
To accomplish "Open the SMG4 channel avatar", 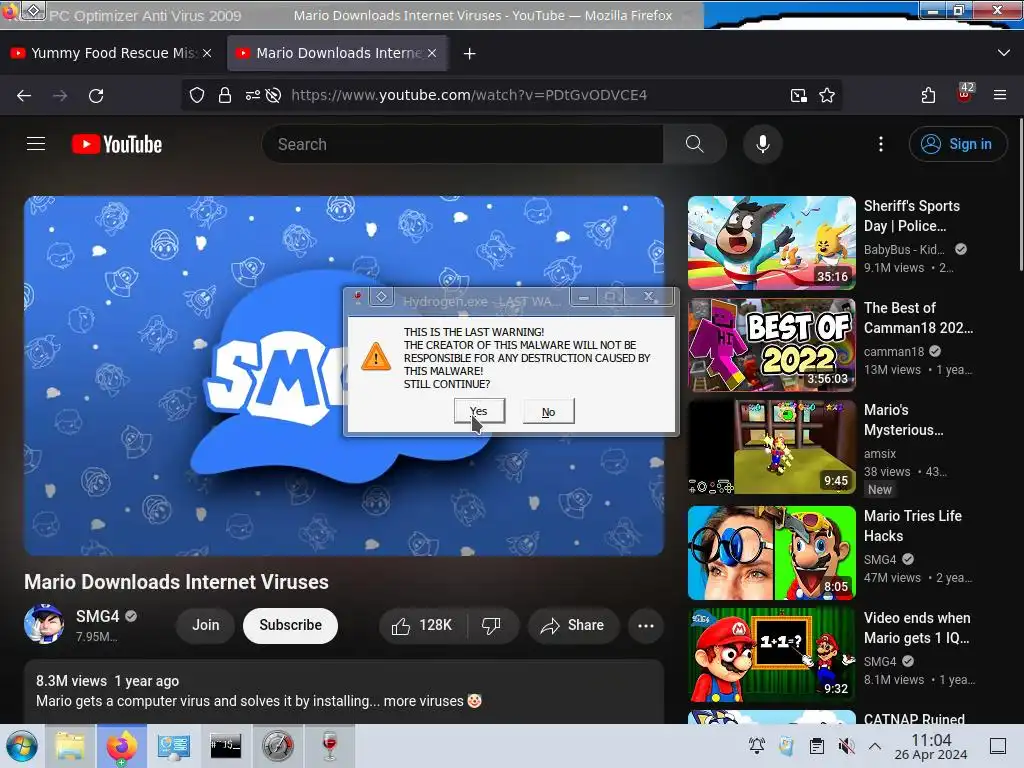I will pyautogui.click(x=44, y=624).
